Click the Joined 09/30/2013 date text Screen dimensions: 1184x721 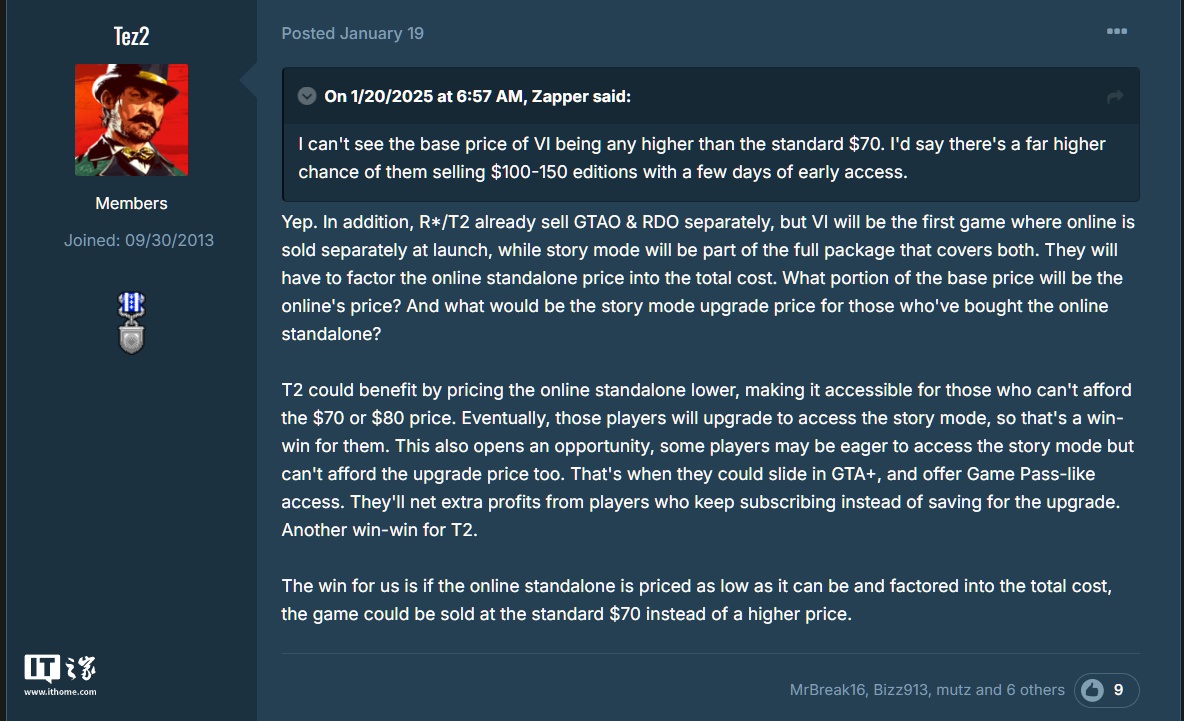click(x=139, y=240)
